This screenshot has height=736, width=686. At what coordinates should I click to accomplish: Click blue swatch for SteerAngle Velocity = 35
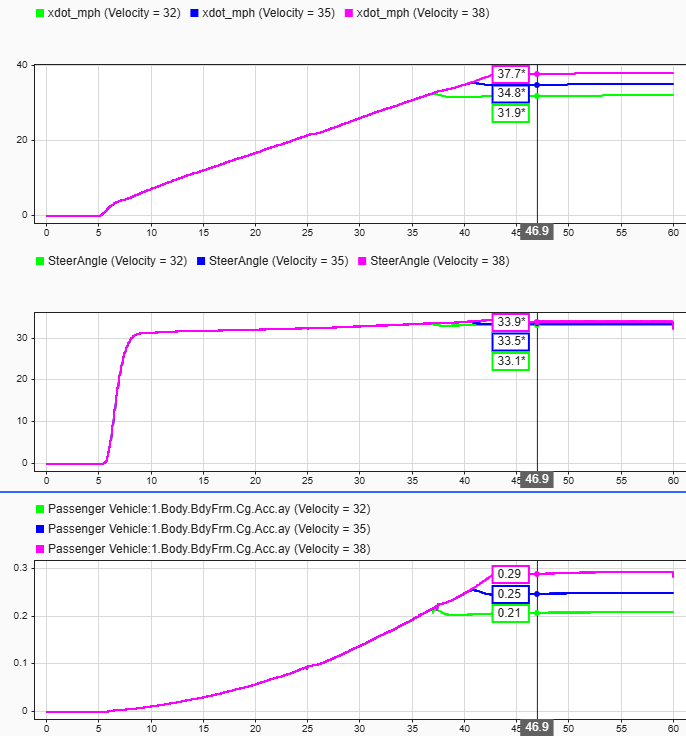click(x=201, y=261)
